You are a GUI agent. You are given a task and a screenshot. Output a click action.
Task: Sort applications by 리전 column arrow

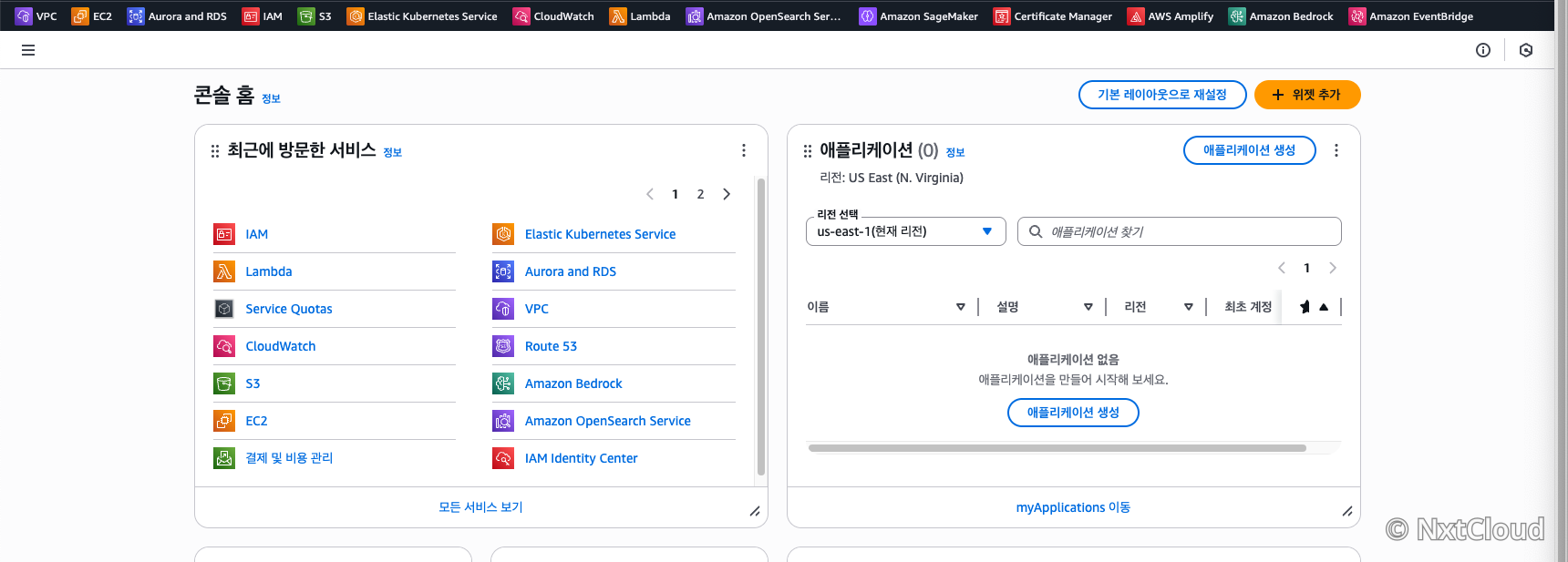point(1189,307)
